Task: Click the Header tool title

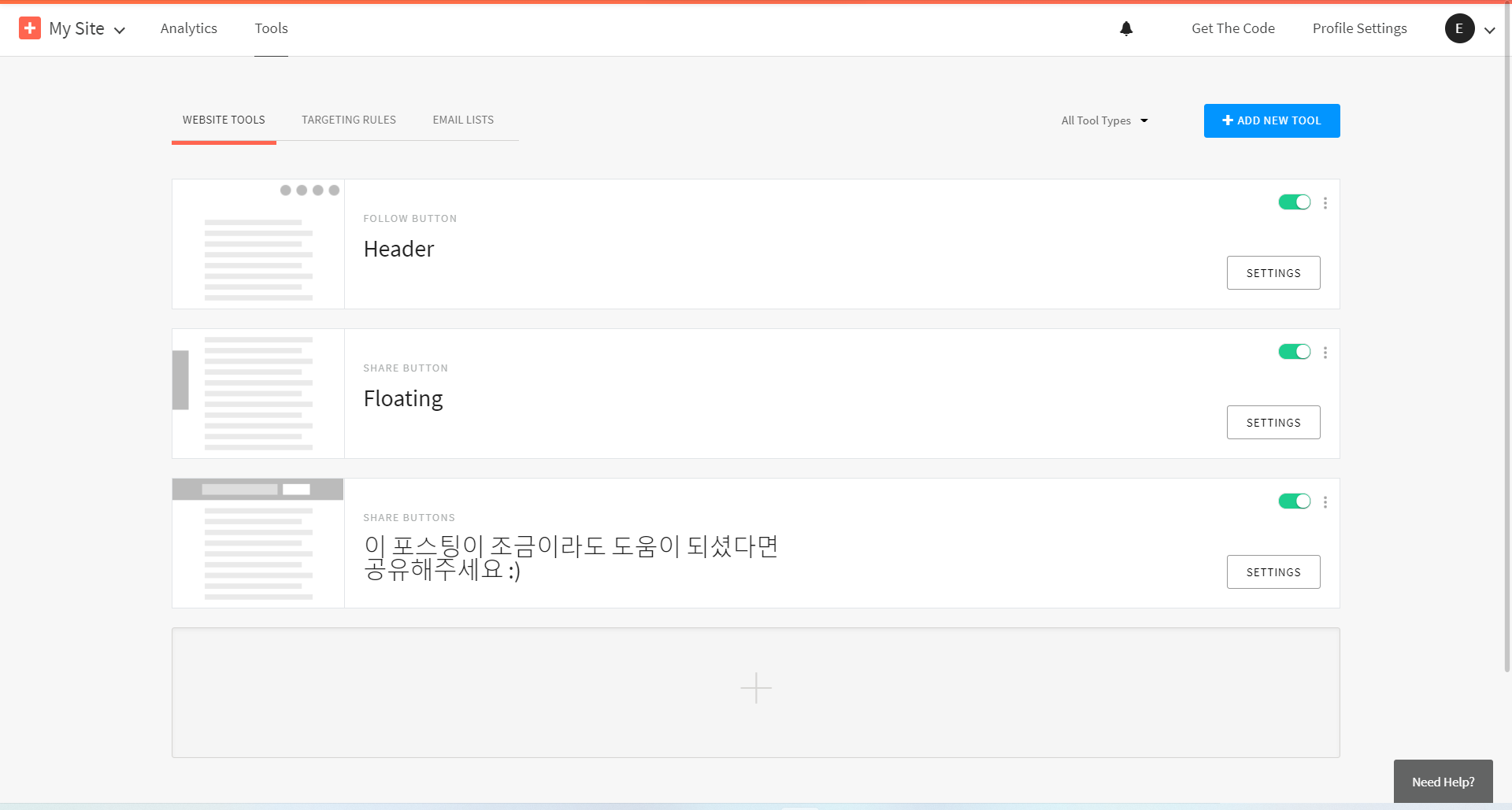Action: [398, 249]
